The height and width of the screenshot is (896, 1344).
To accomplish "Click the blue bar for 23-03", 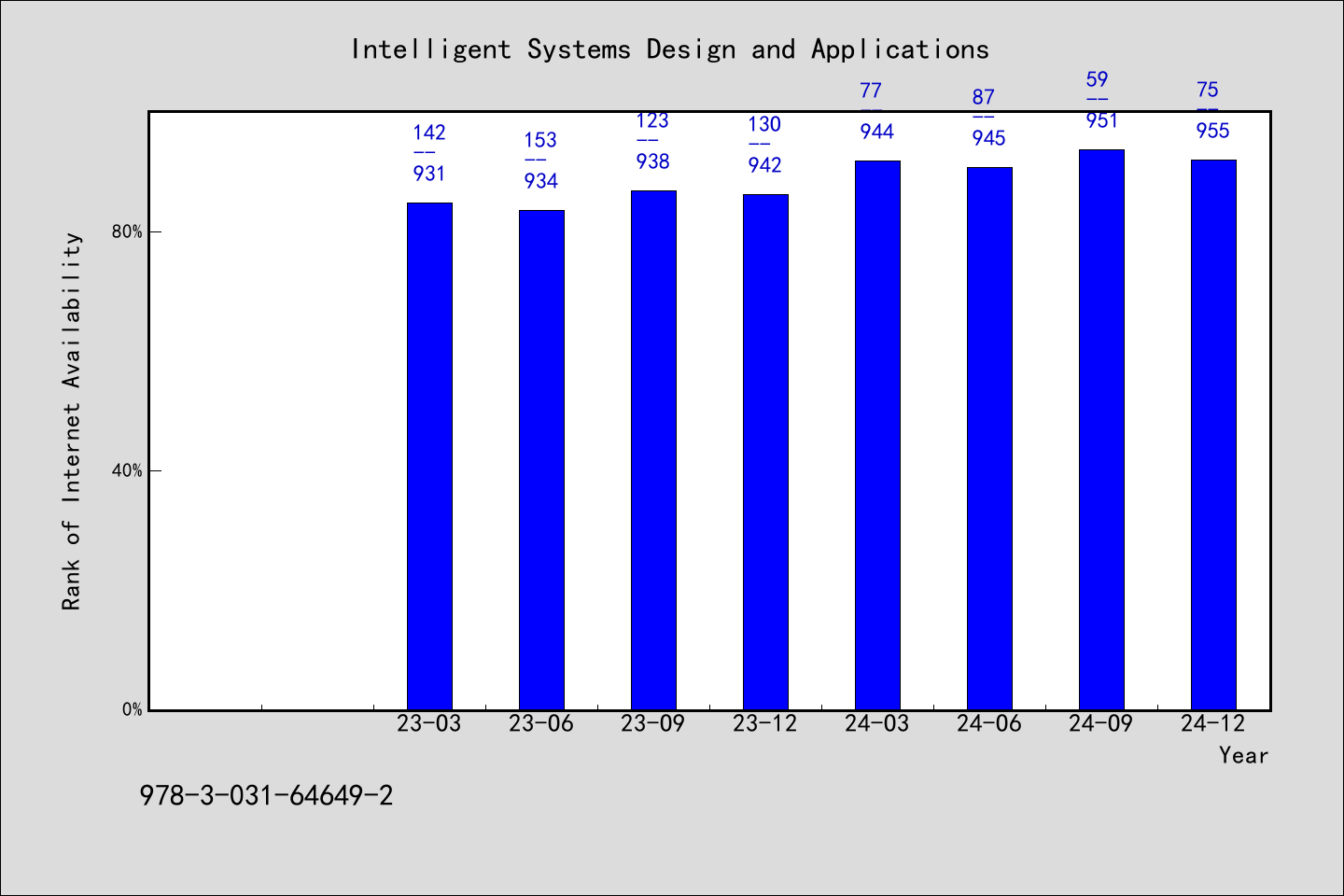I will point(429,456).
